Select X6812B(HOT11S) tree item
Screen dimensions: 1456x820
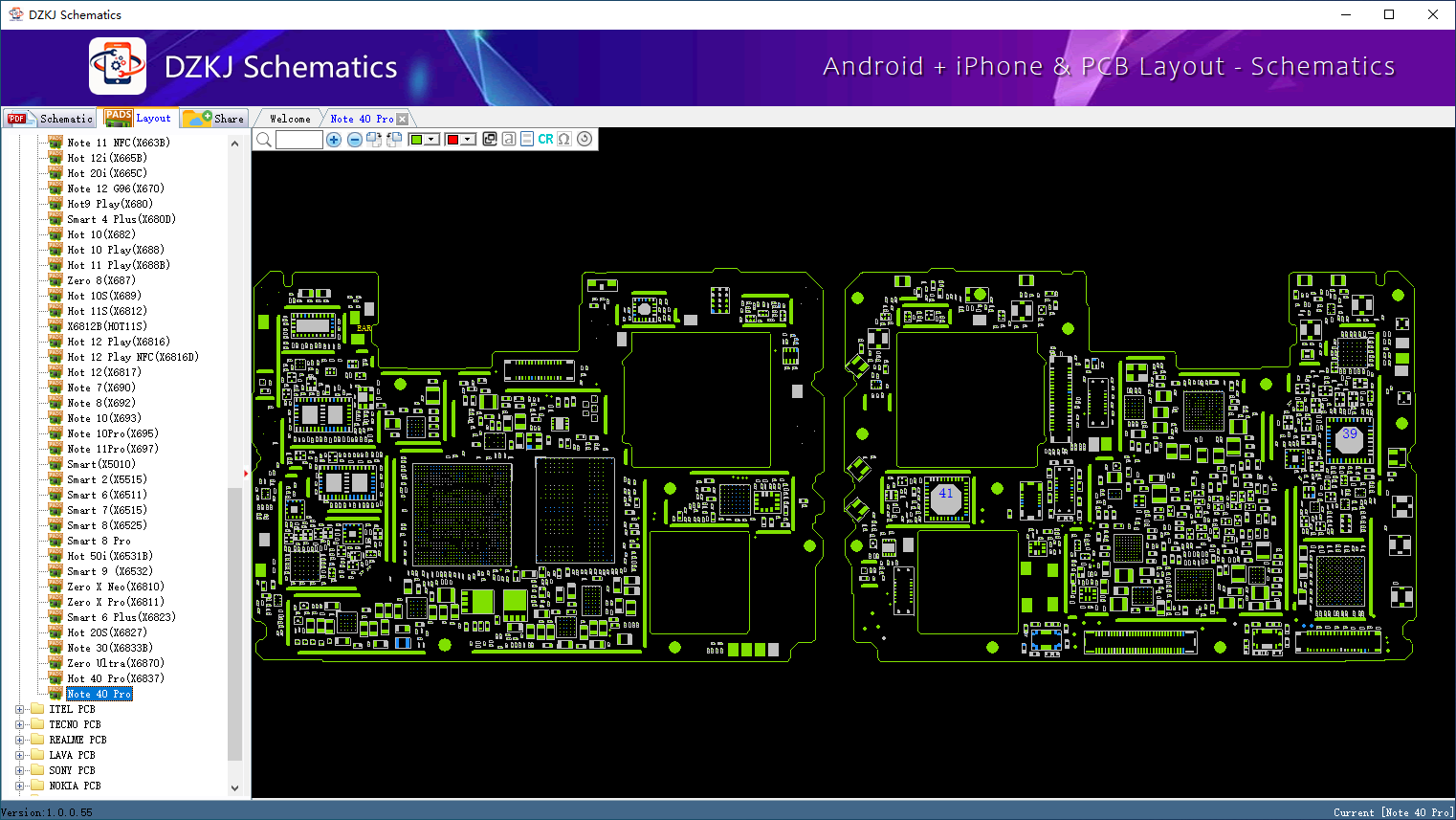click(107, 326)
